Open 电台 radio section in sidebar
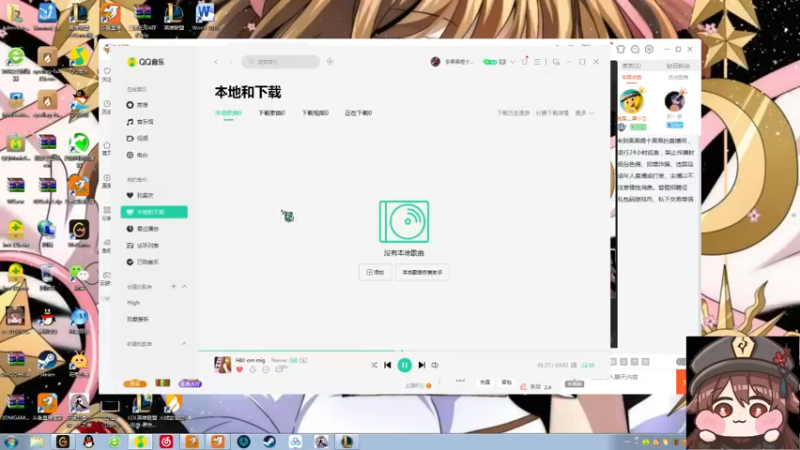 pyautogui.click(x=137, y=155)
